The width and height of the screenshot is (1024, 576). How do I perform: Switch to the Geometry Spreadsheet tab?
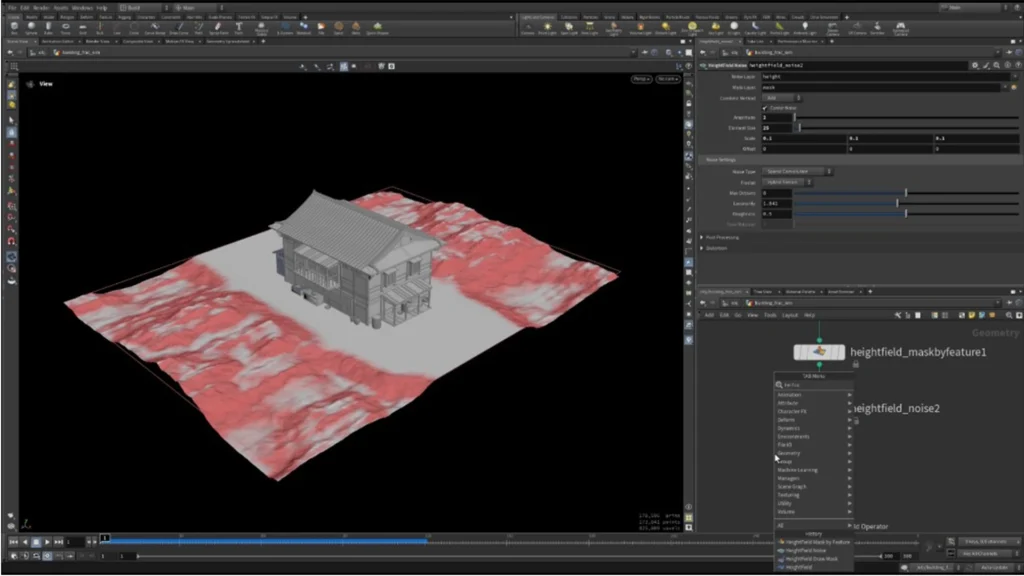coord(228,41)
